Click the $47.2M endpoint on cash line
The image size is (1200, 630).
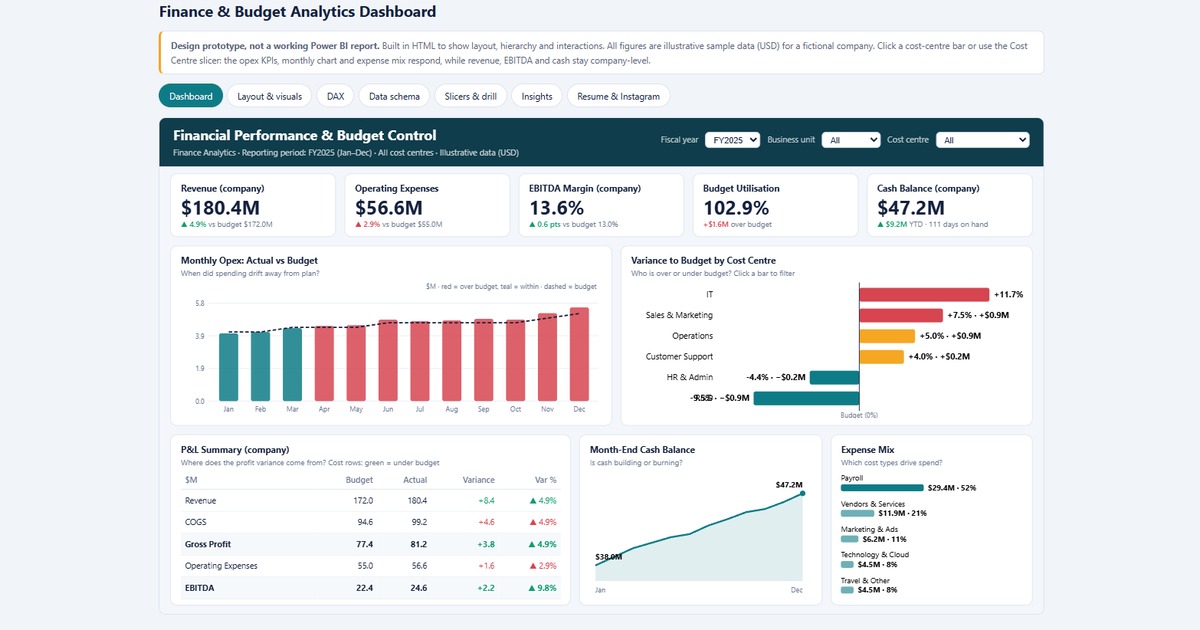tap(802, 494)
